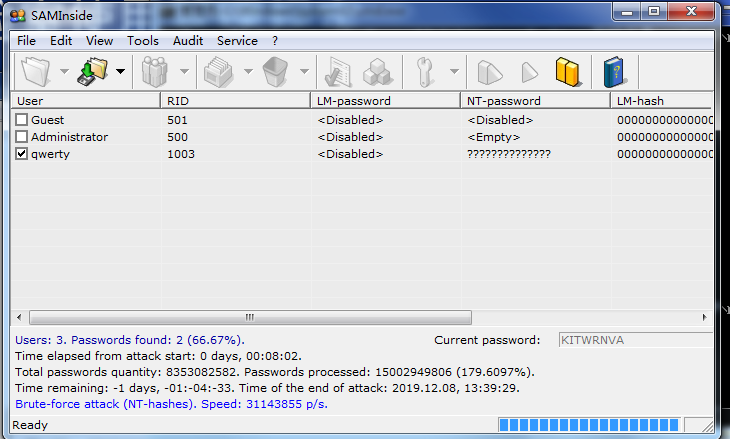Click the Current password field showing KITWRNVA
730x439 pixels.
(x=635, y=340)
